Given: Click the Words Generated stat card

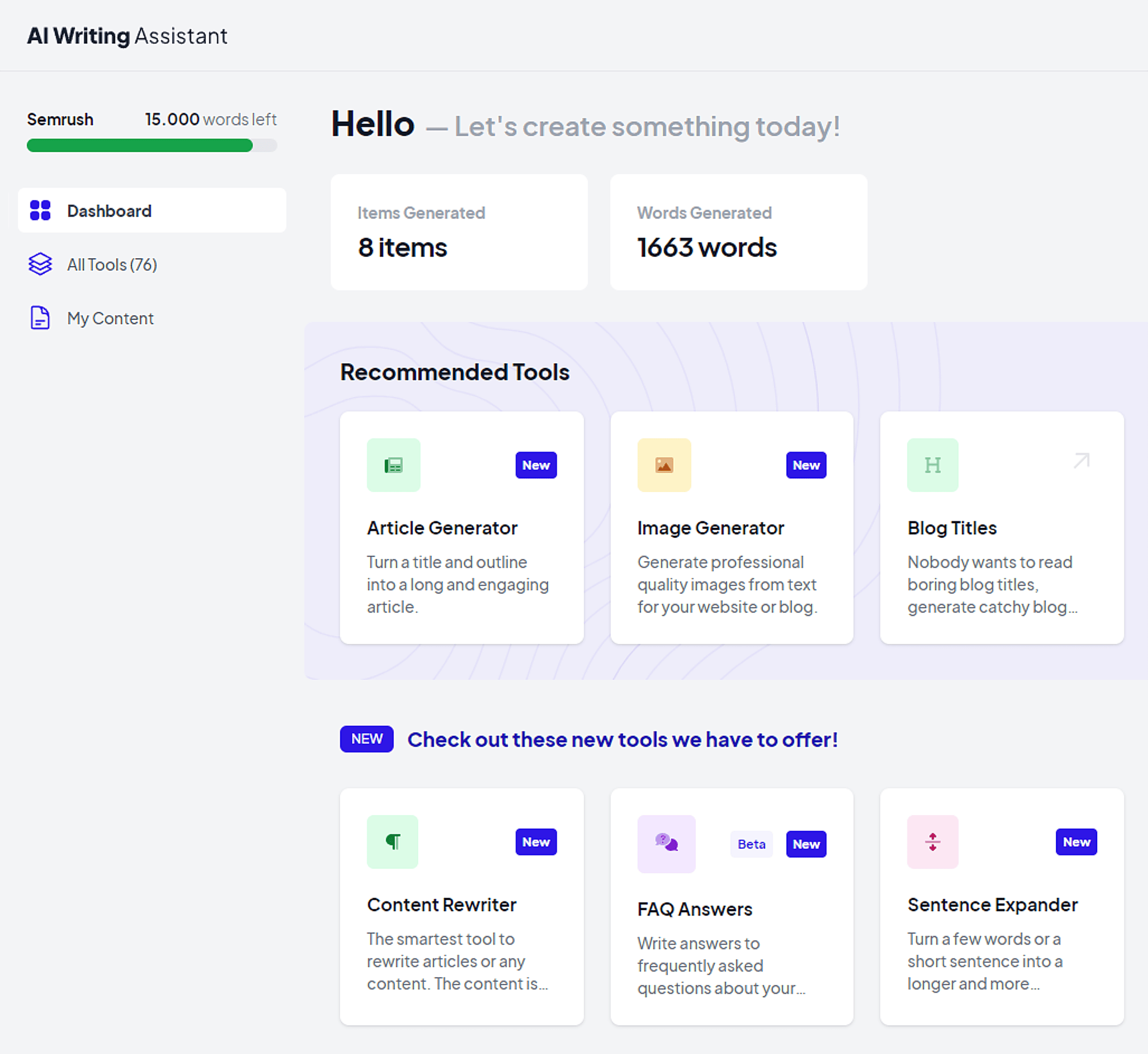Looking at the screenshot, I should (738, 232).
